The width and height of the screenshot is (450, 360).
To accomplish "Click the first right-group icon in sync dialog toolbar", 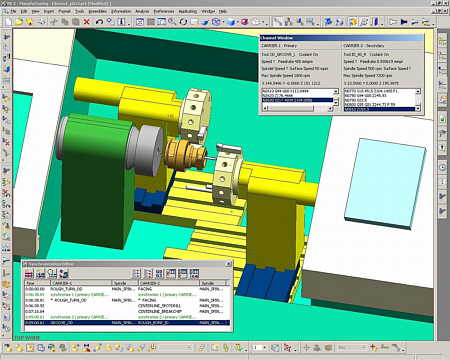I will click(x=137, y=274).
